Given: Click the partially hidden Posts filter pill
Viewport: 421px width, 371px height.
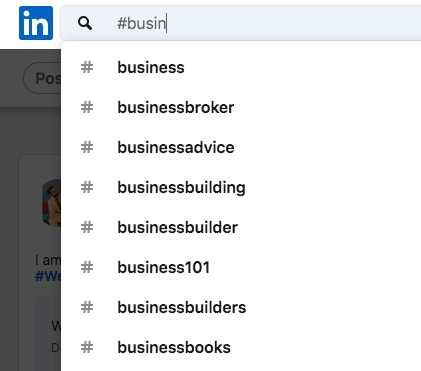Looking at the screenshot, I should 42,78.
